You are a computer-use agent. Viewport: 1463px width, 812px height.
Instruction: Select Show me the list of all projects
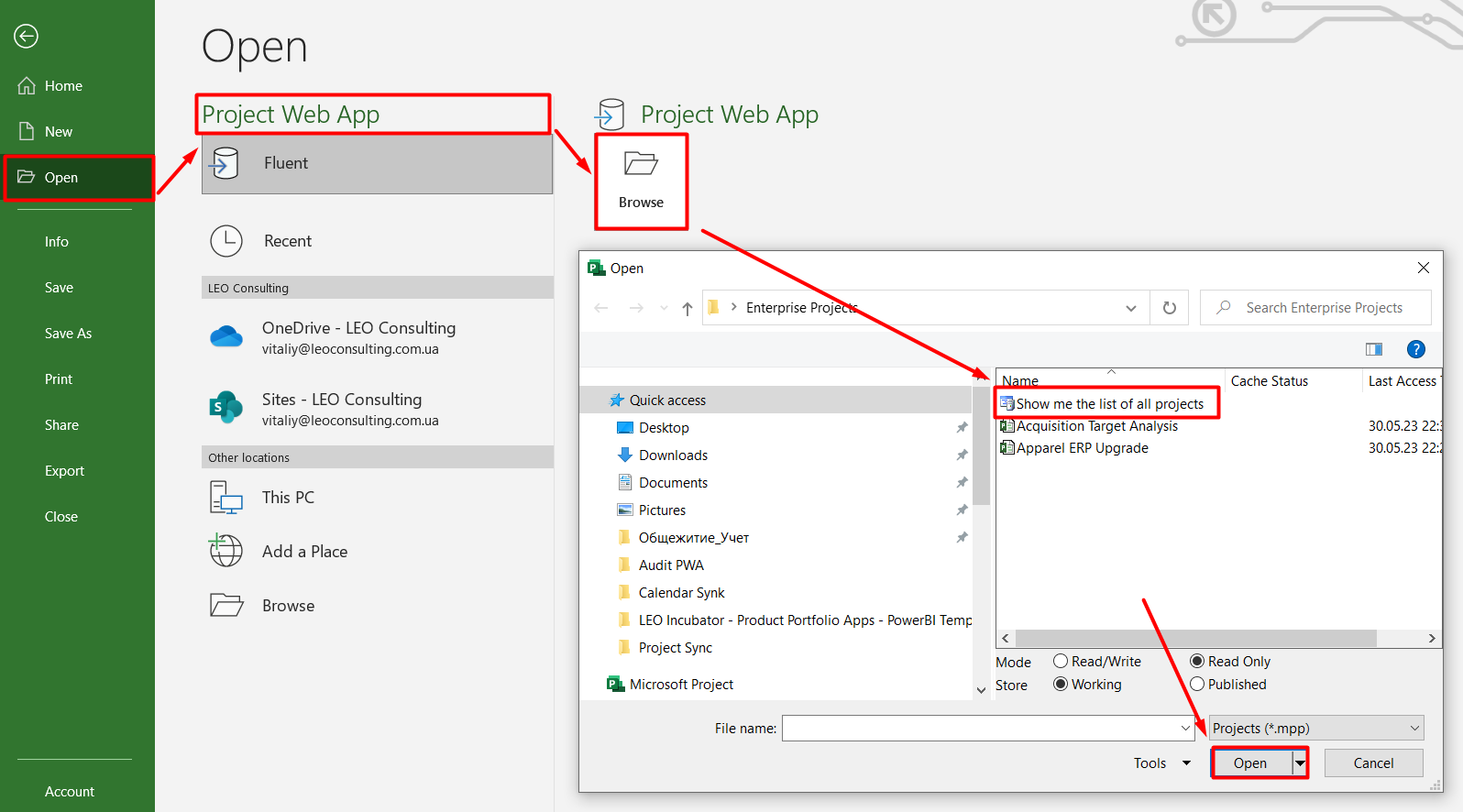[1109, 404]
